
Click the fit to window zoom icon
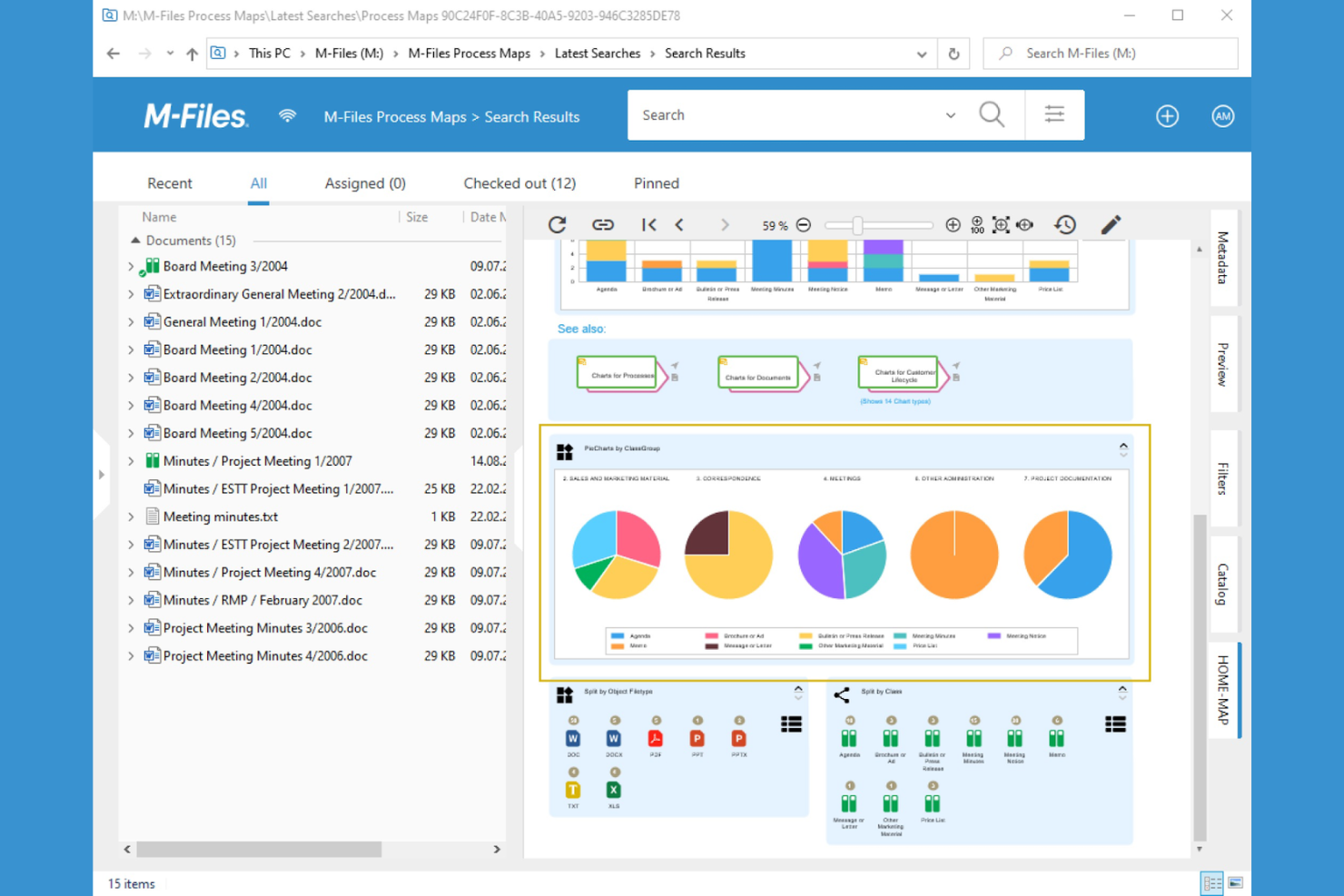point(1001,225)
